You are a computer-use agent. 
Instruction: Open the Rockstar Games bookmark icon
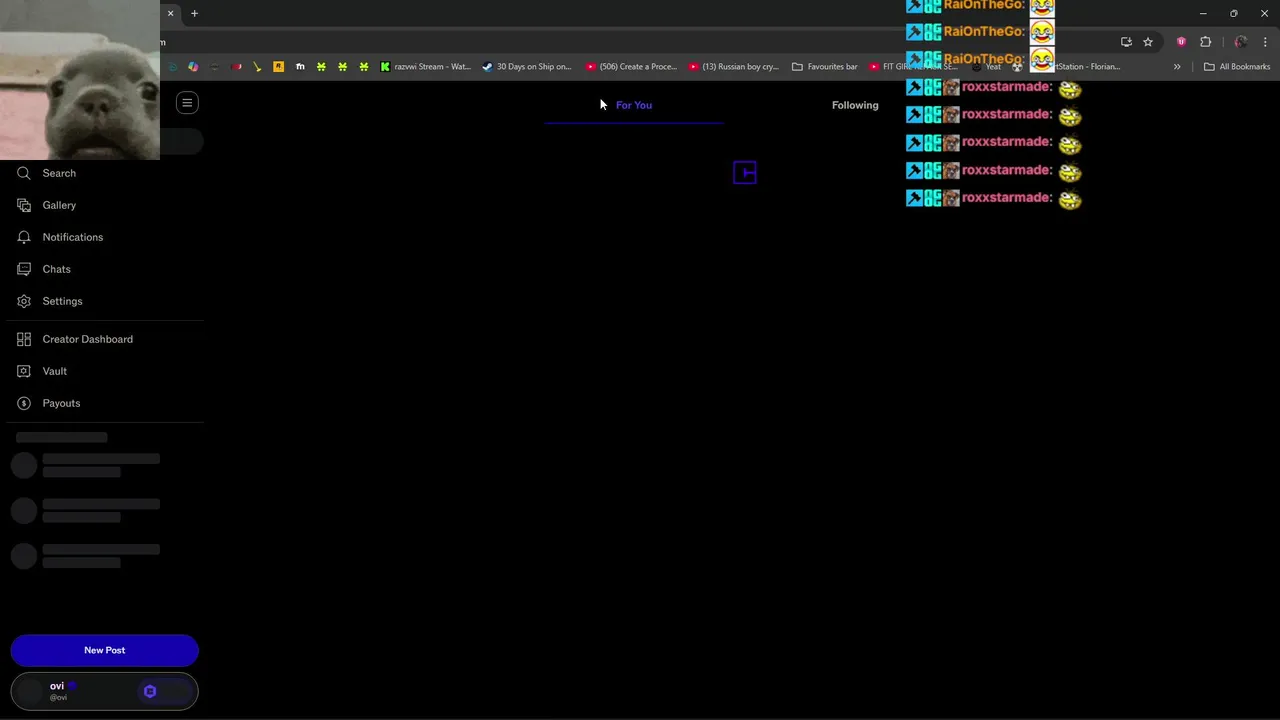pyautogui.click(x=278, y=67)
